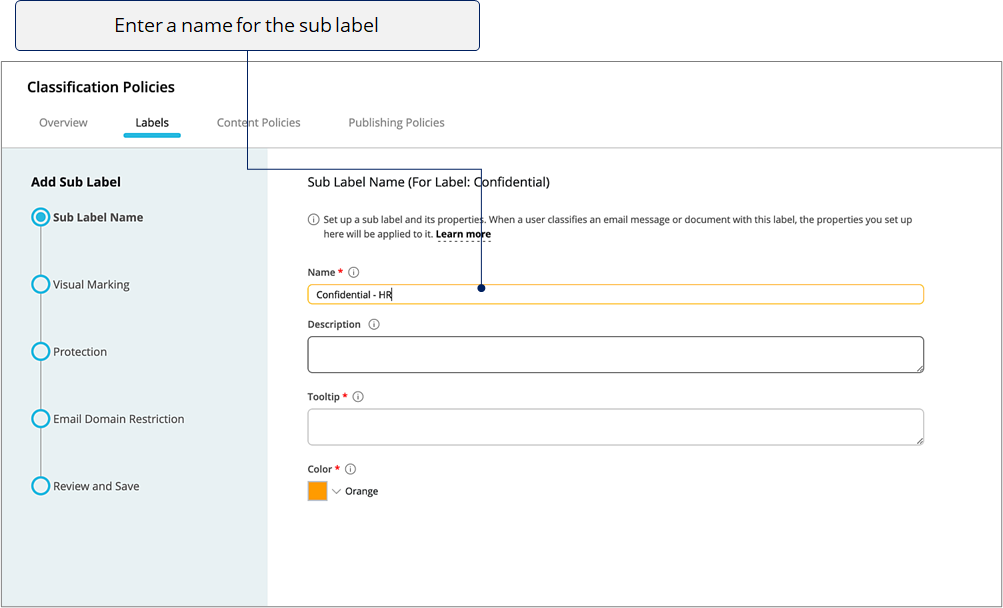
Task: Click the info icon next to Name
Action: [354, 272]
